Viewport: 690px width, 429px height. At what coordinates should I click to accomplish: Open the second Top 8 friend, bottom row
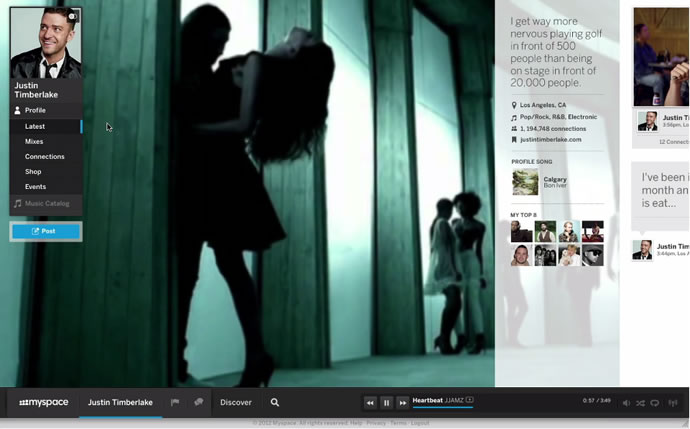tap(545, 255)
